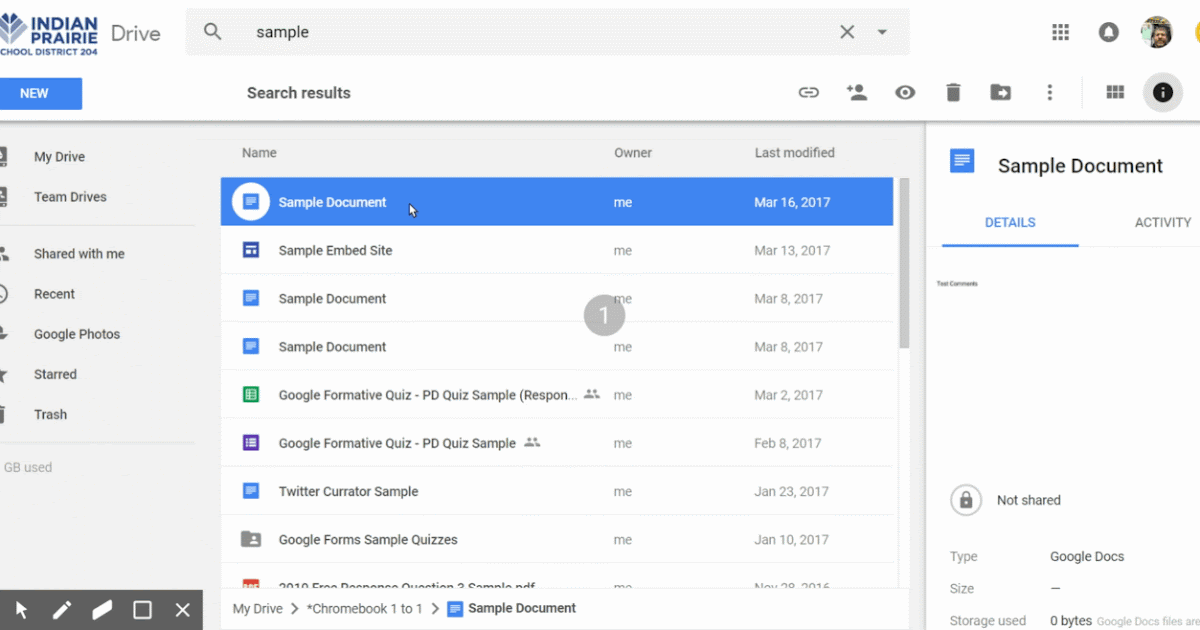The image size is (1200, 630).
Task: Click My Drive in breadcrumb path
Action: [258, 608]
